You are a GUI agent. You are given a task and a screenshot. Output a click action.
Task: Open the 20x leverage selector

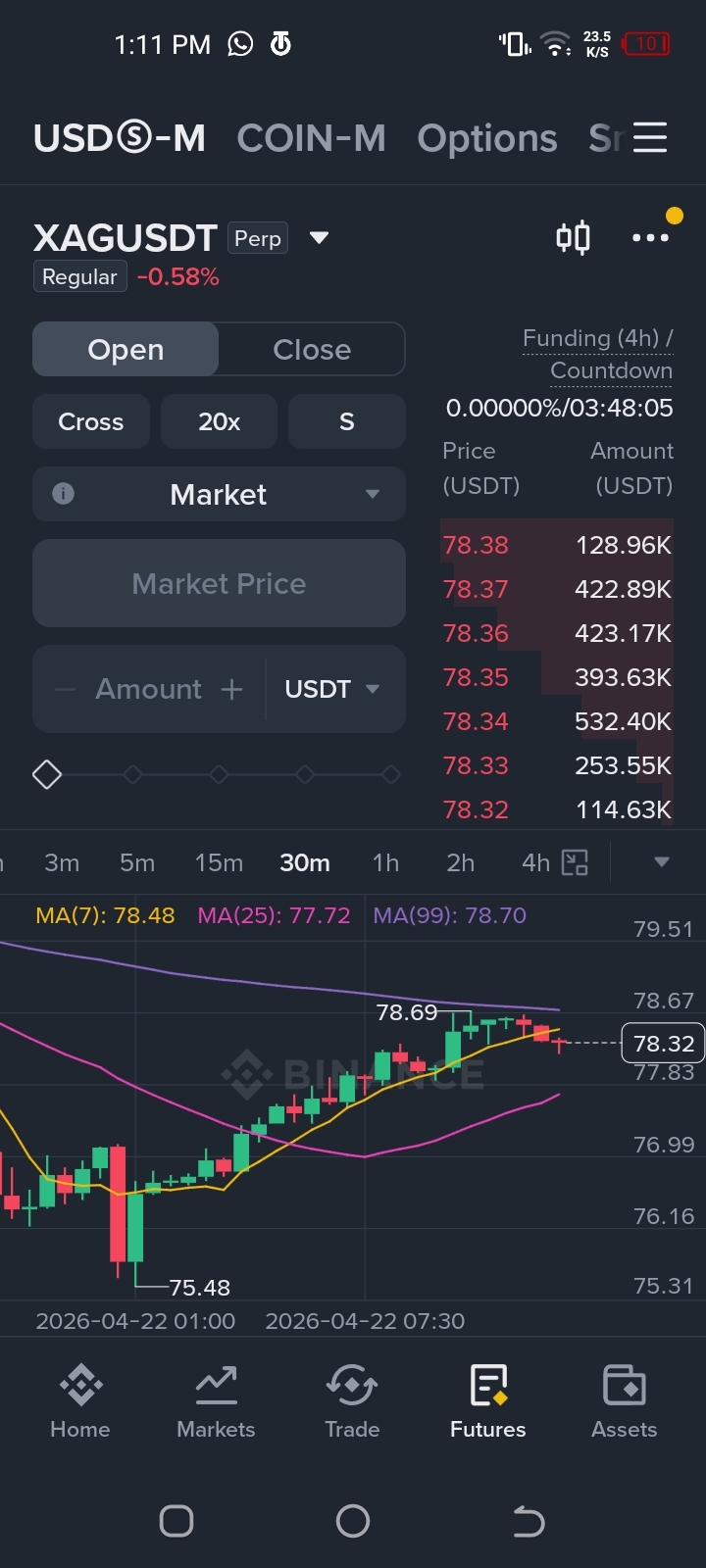click(219, 421)
